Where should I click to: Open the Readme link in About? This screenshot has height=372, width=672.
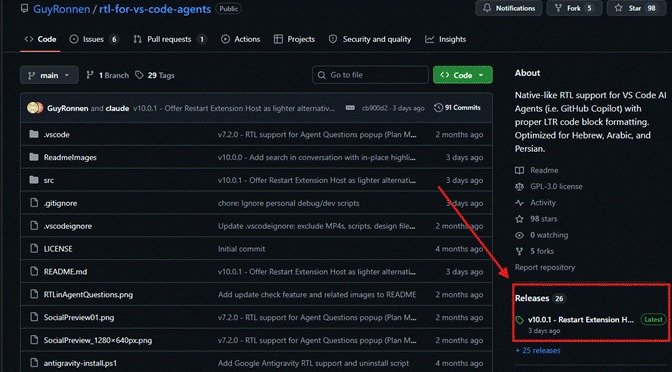click(x=537, y=171)
